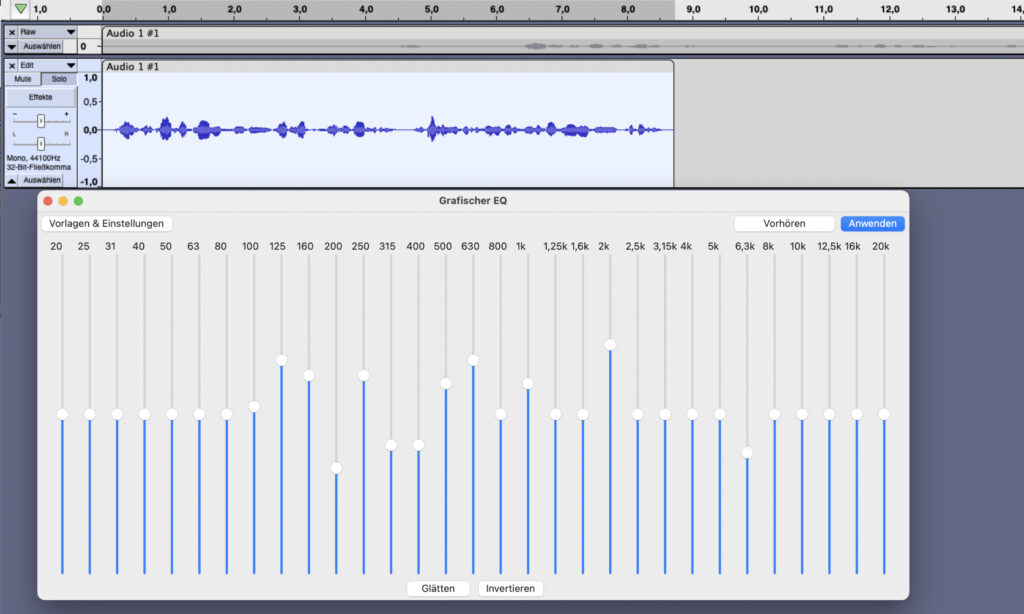The width and height of the screenshot is (1024, 614).
Task: Click the 1,25k band slider knob
Action: 556,414
